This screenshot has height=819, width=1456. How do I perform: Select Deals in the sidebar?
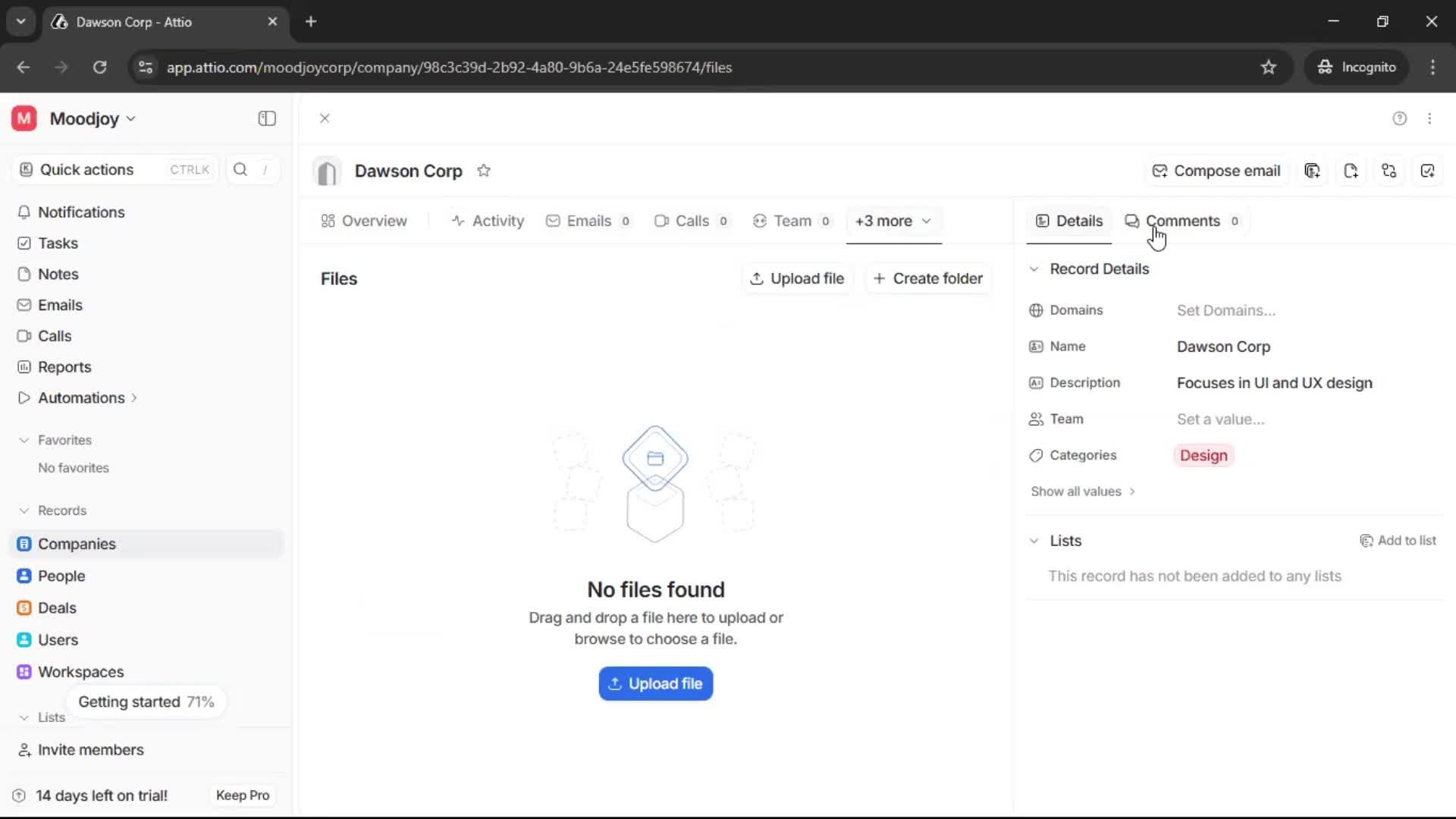[x=57, y=607]
